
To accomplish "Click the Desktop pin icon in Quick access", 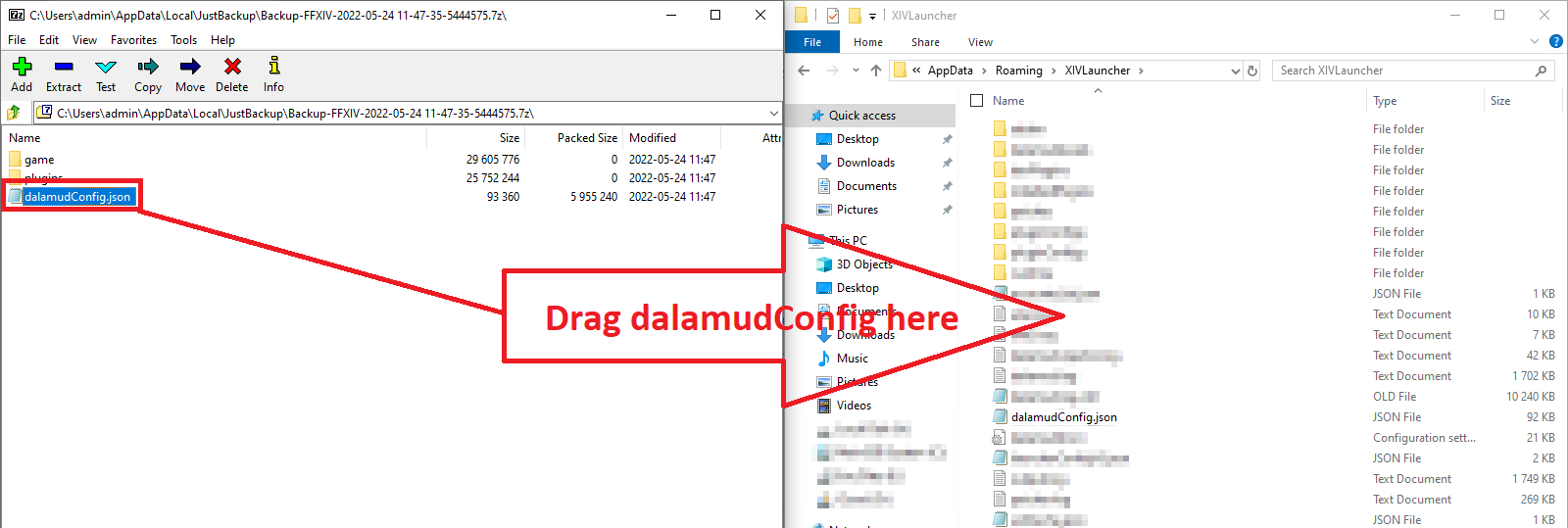I will (947, 139).
